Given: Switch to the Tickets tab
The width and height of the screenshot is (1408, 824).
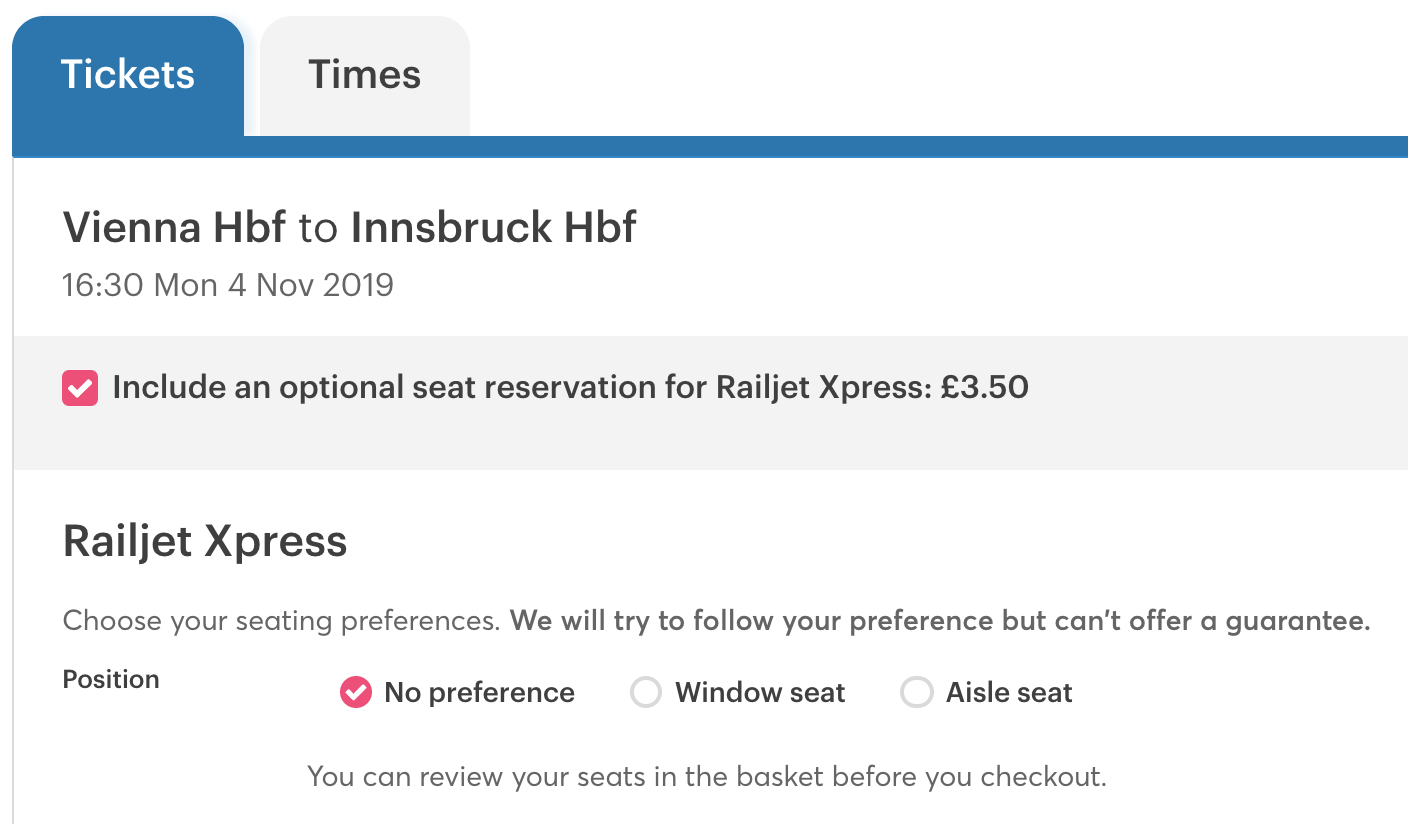Looking at the screenshot, I should pyautogui.click(x=128, y=75).
